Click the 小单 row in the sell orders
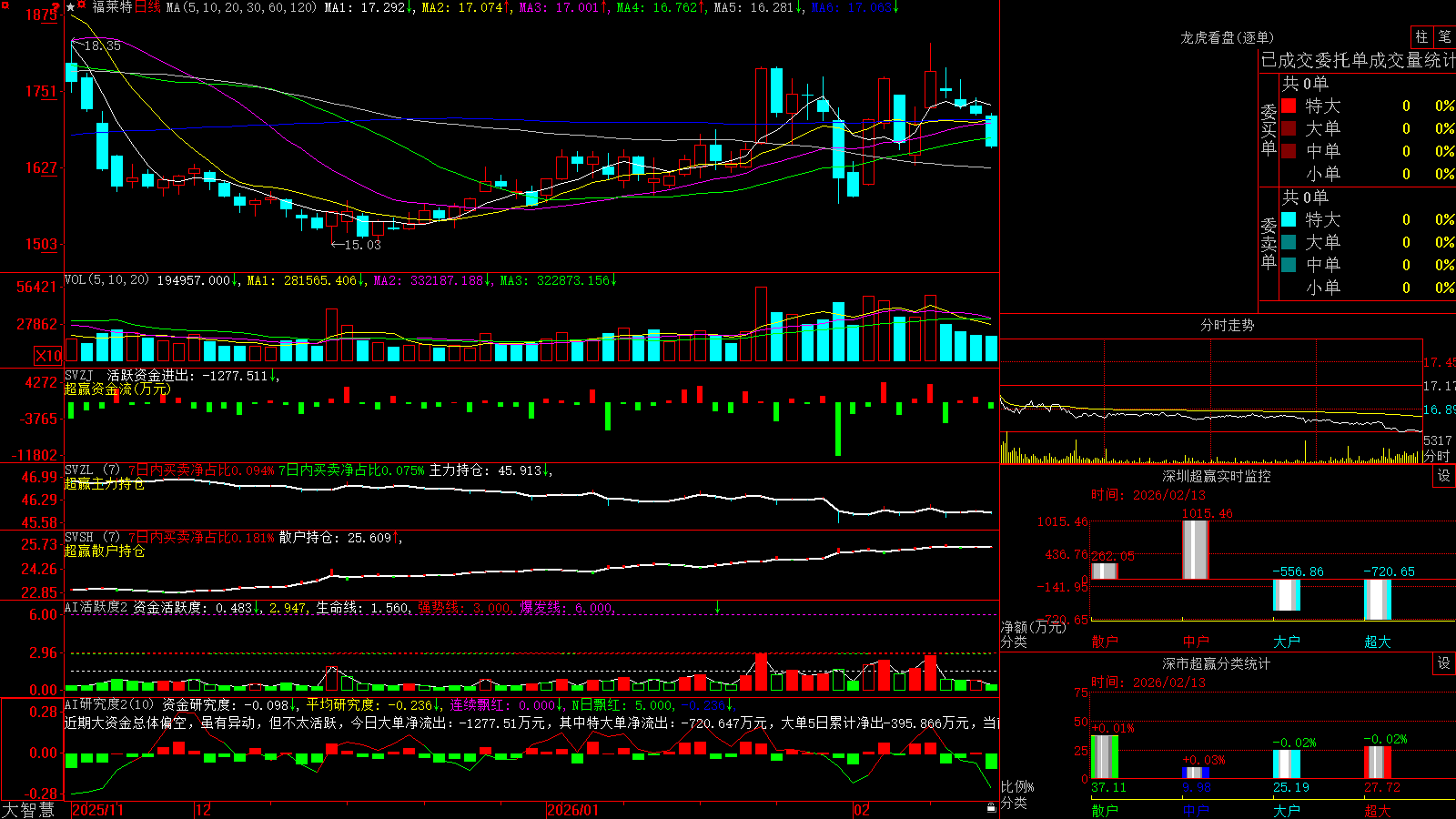This screenshot has width=1456, height=819. pos(1368,288)
